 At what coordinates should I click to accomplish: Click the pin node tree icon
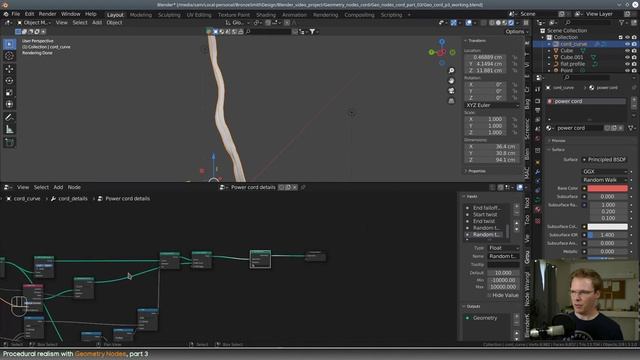[303, 187]
